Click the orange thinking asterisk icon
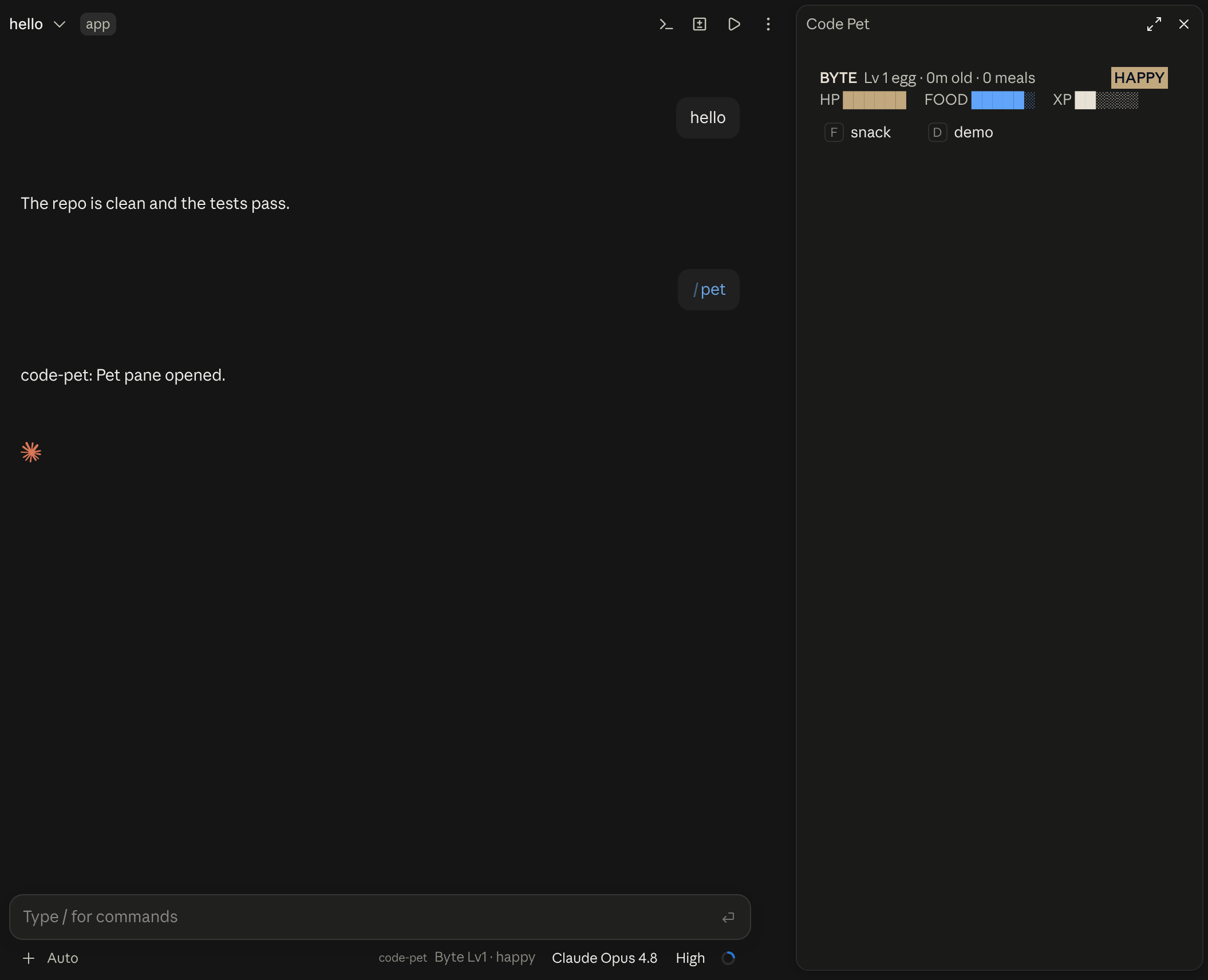Viewport: 1208px width, 980px height. click(x=31, y=452)
